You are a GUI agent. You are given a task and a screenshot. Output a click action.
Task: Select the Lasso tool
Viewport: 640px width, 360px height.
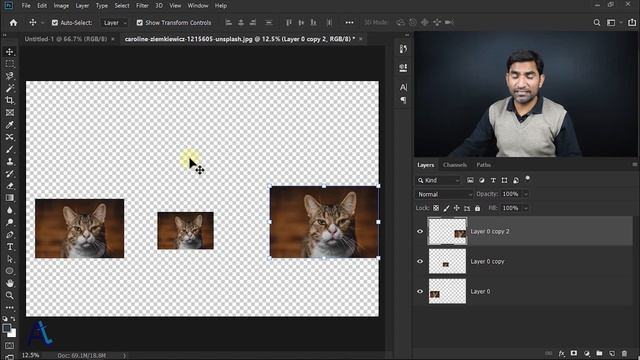click(9, 76)
